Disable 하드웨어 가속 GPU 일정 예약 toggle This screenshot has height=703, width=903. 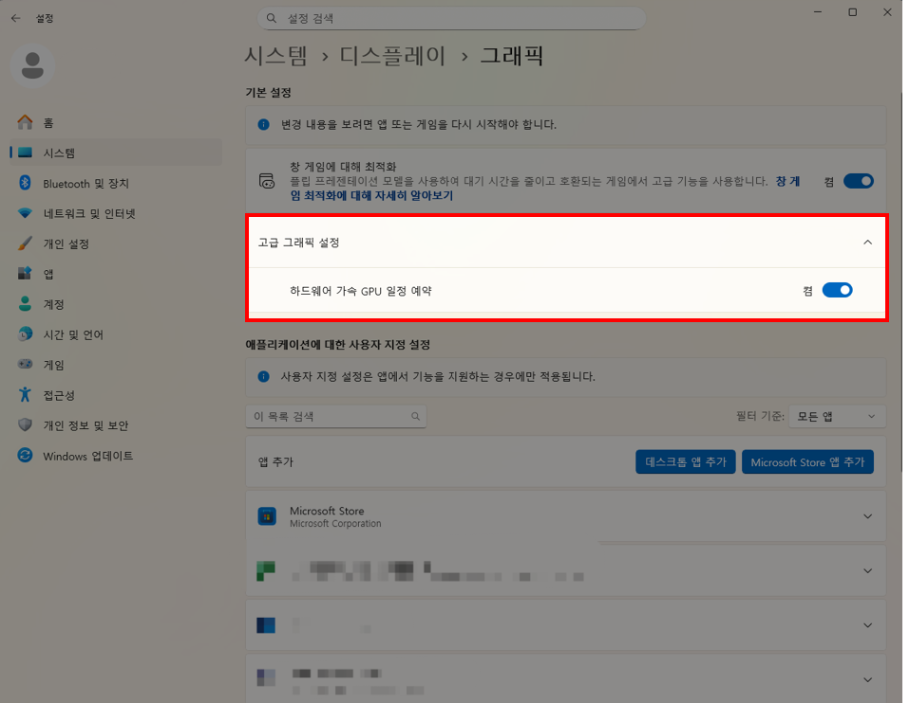(x=836, y=290)
